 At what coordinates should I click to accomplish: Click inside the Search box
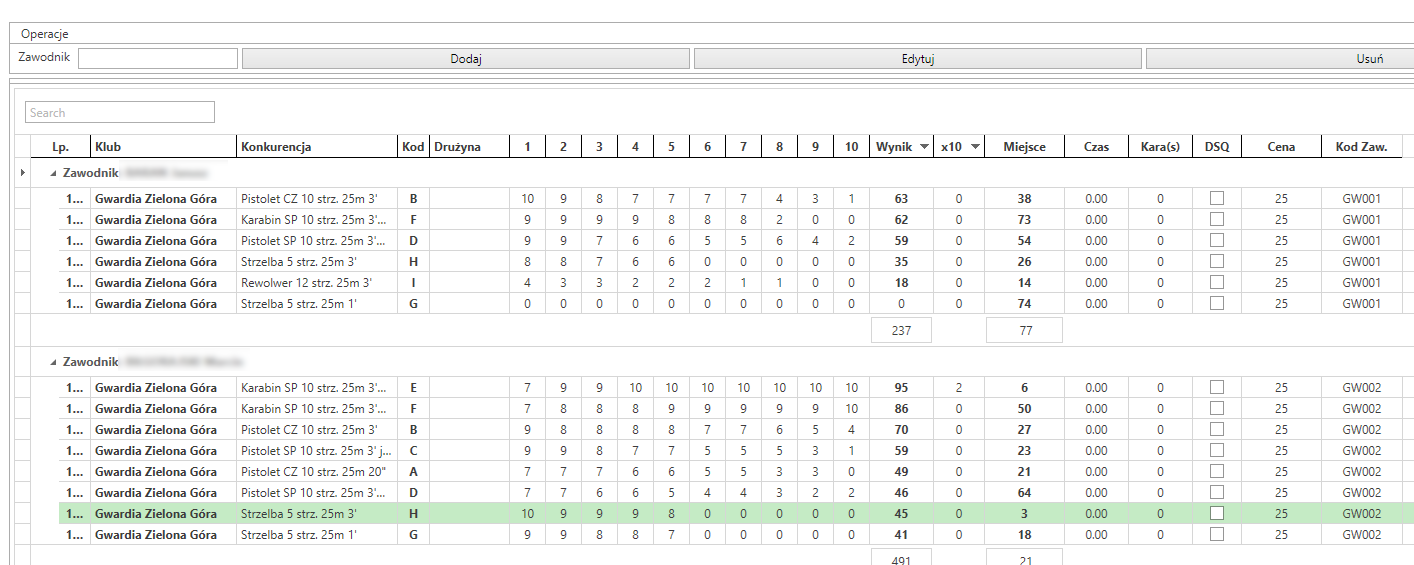(x=120, y=112)
